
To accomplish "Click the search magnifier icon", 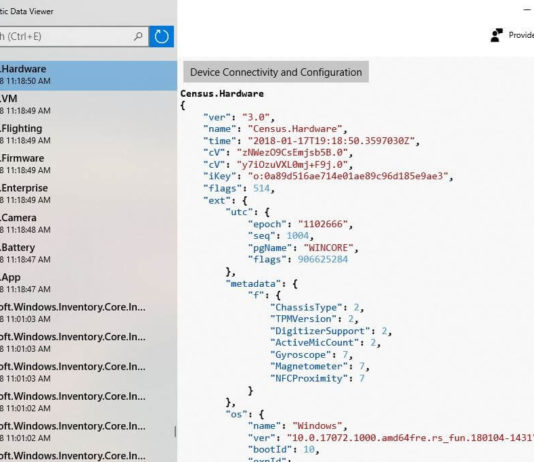I will point(138,36).
